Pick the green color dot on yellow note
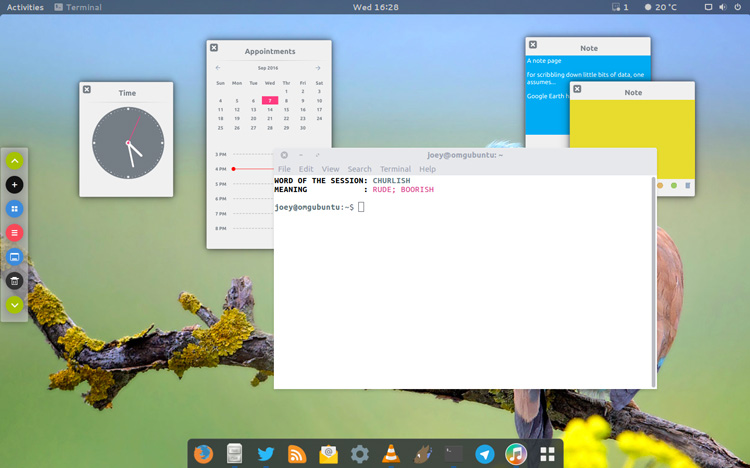Screen dimensions: 750x468 coord(674,186)
